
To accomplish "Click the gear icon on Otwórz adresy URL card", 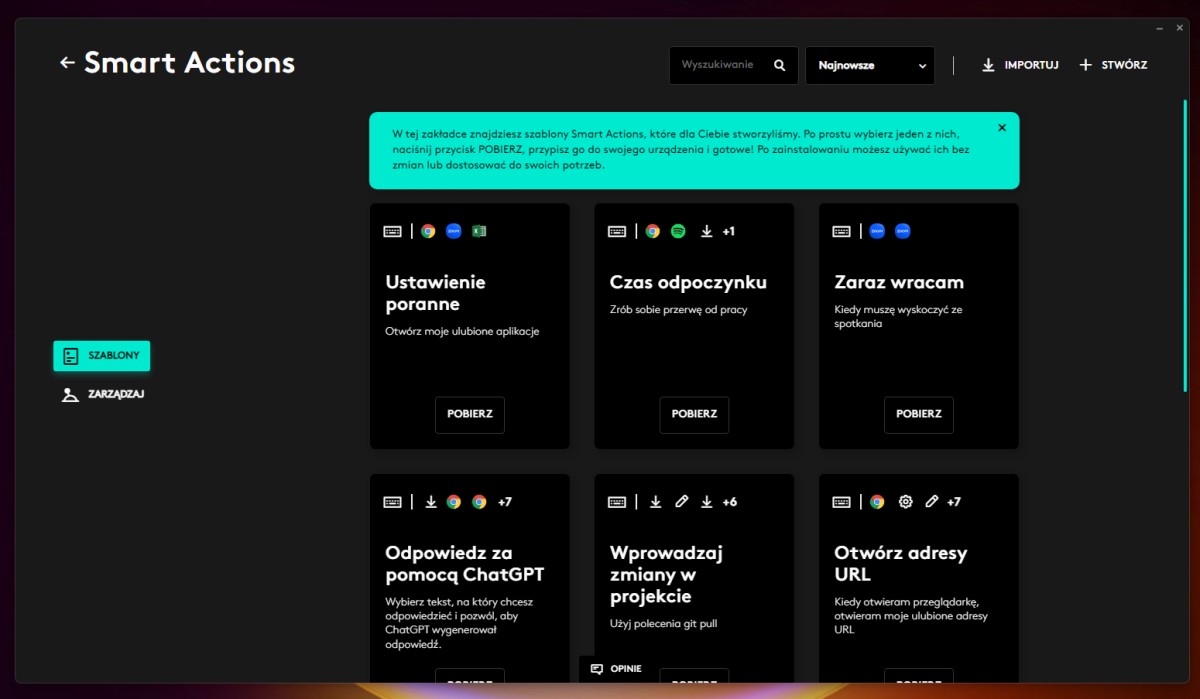I will (905, 502).
